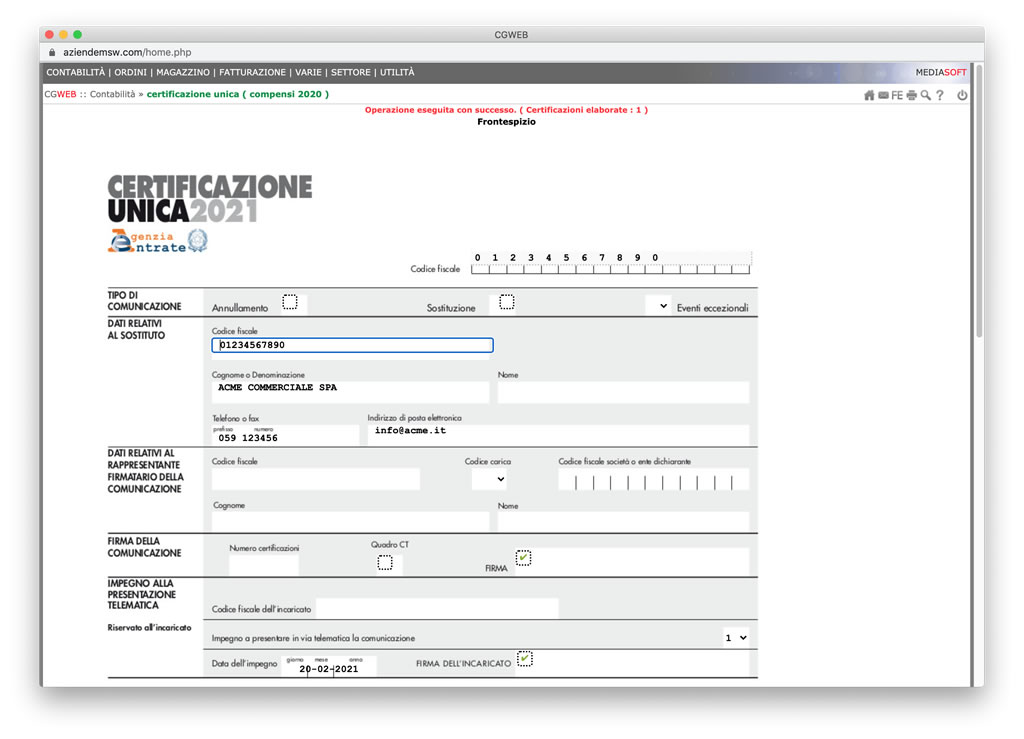Print the page with printer icon
Screen dimensions: 1024x739
click(x=912, y=95)
